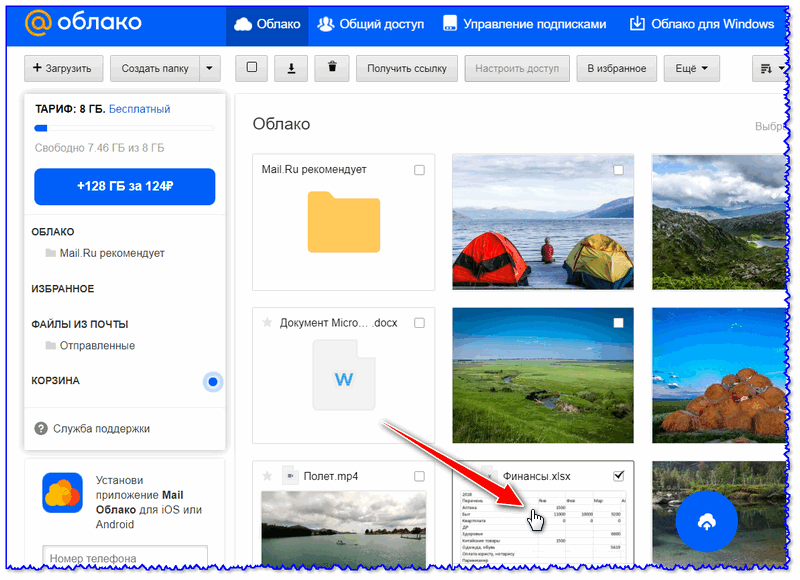This screenshot has width=800, height=580.
Task: Open the Полет.mp4 video preview
Action: (343, 529)
